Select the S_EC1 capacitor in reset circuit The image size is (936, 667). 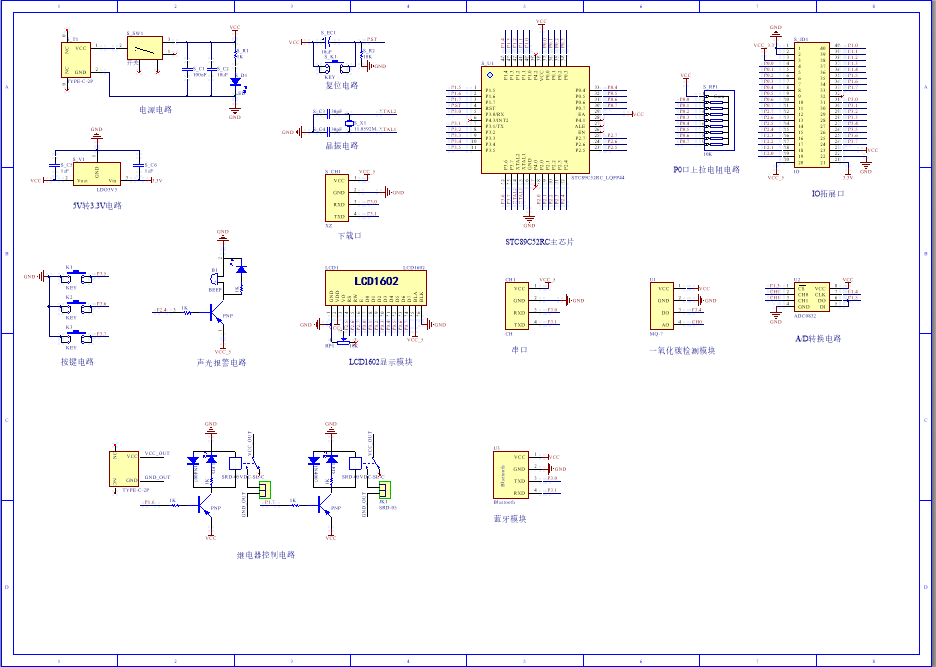pos(327,42)
